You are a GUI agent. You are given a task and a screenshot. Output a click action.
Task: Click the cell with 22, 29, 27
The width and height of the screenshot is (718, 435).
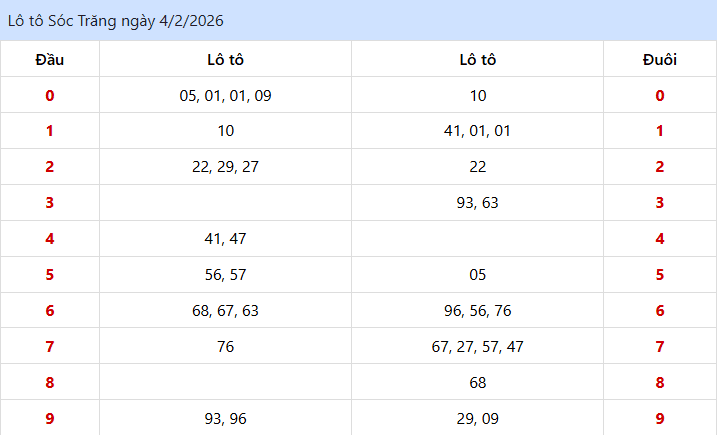225,167
